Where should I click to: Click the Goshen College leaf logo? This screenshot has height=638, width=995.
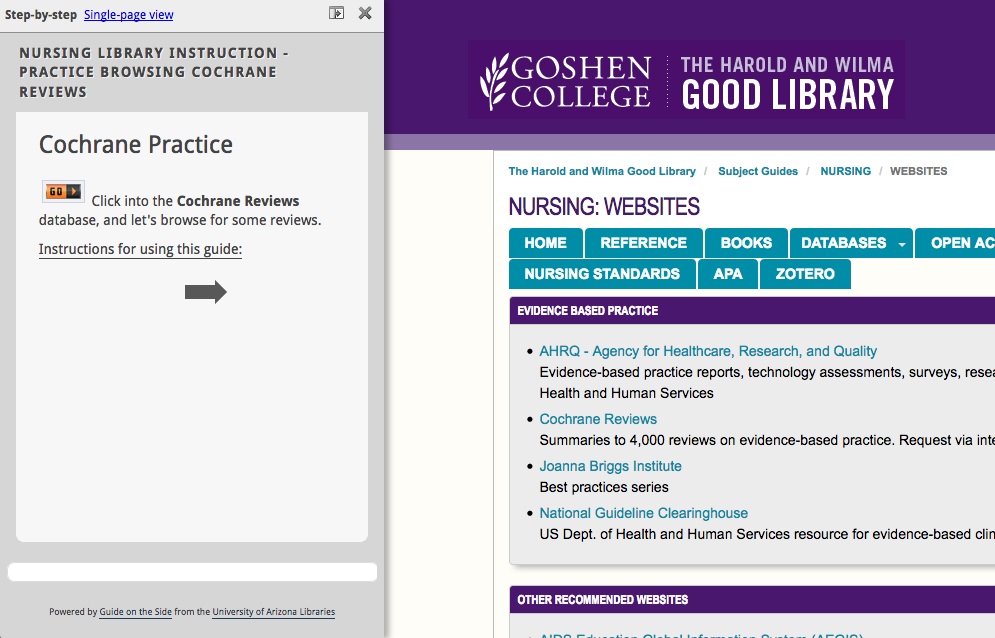point(492,79)
